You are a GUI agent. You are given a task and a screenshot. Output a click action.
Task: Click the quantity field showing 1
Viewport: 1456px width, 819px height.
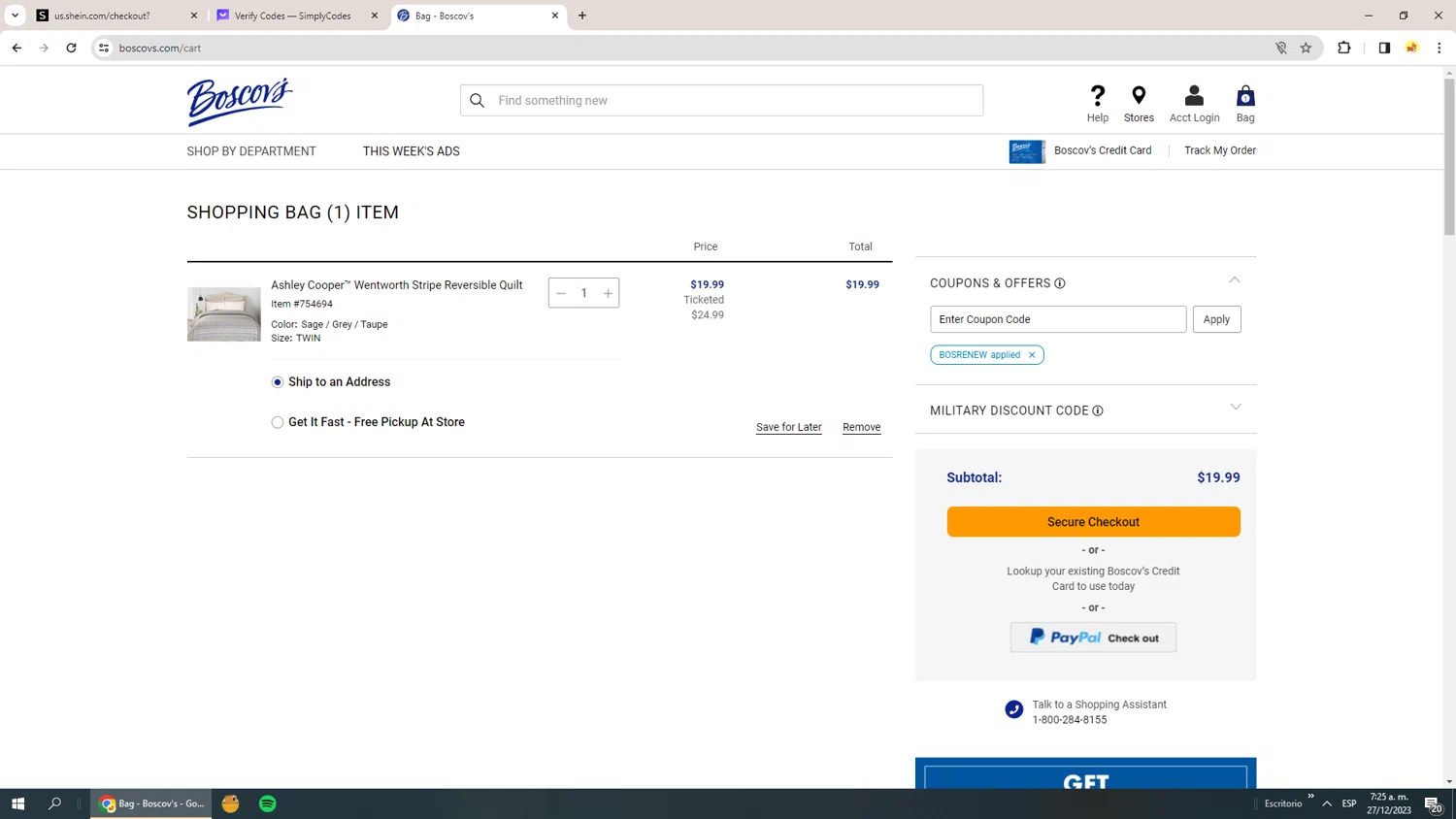click(x=584, y=293)
